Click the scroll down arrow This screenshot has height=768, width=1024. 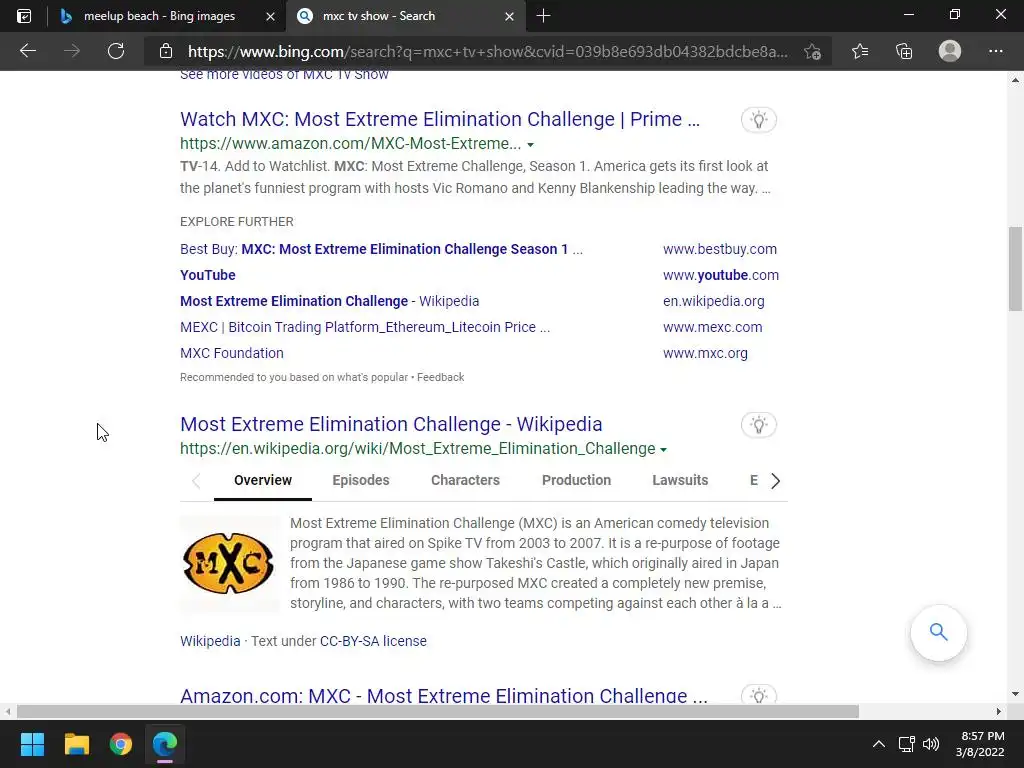click(x=1015, y=694)
